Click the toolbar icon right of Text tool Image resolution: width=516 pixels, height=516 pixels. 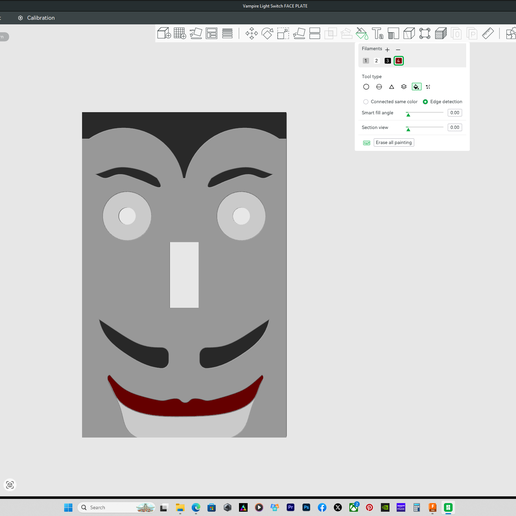[x=393, y=33]
